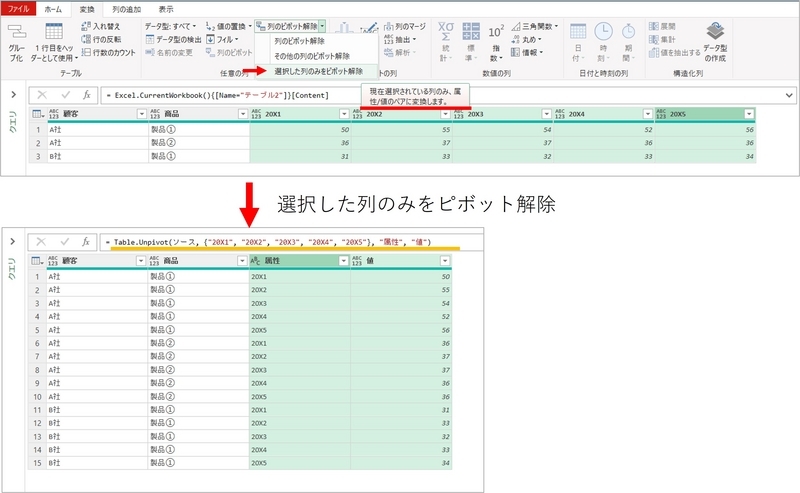This screenshot has height=493, width=800.
Task: Click データ型の作成 layers icon
Action: pyautogui.click(x=715, y=31)
